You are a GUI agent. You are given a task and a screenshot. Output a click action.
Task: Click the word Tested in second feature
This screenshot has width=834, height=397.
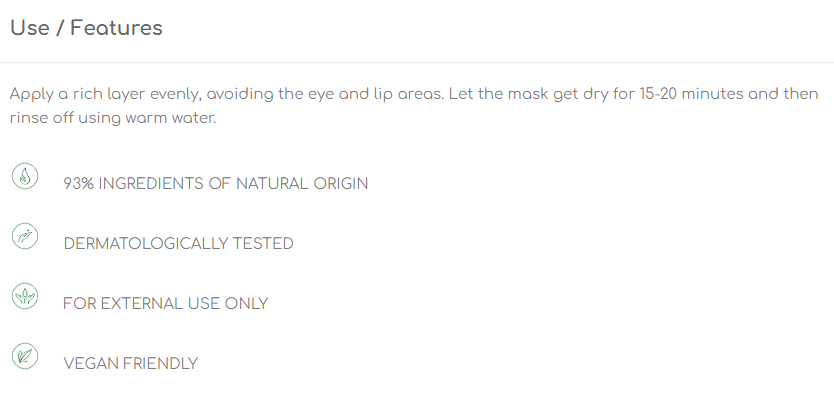263,244
